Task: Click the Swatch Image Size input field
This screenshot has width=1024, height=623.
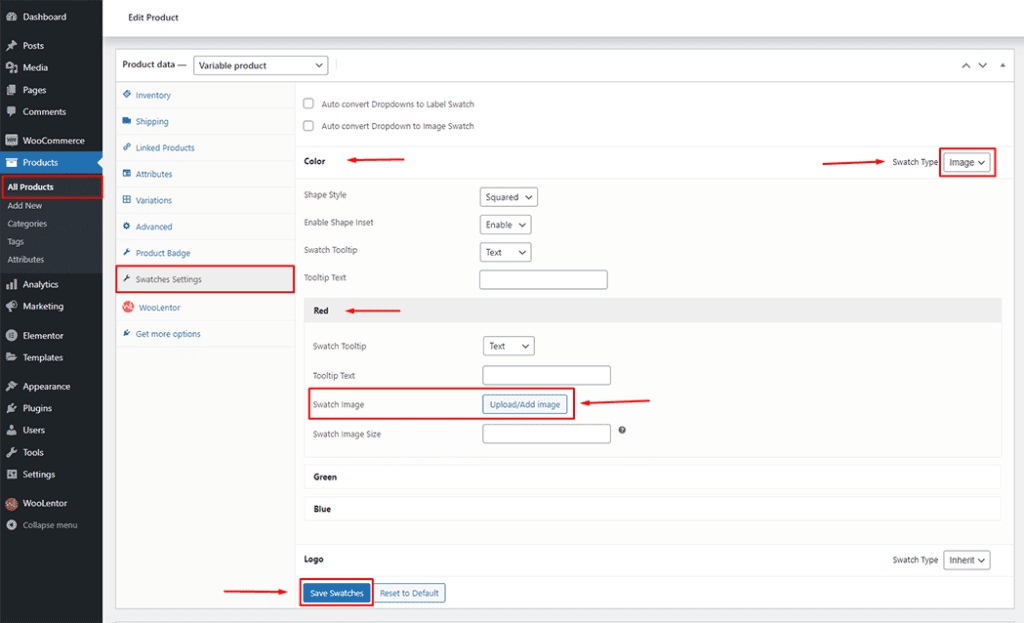Action: pos(546,434)
